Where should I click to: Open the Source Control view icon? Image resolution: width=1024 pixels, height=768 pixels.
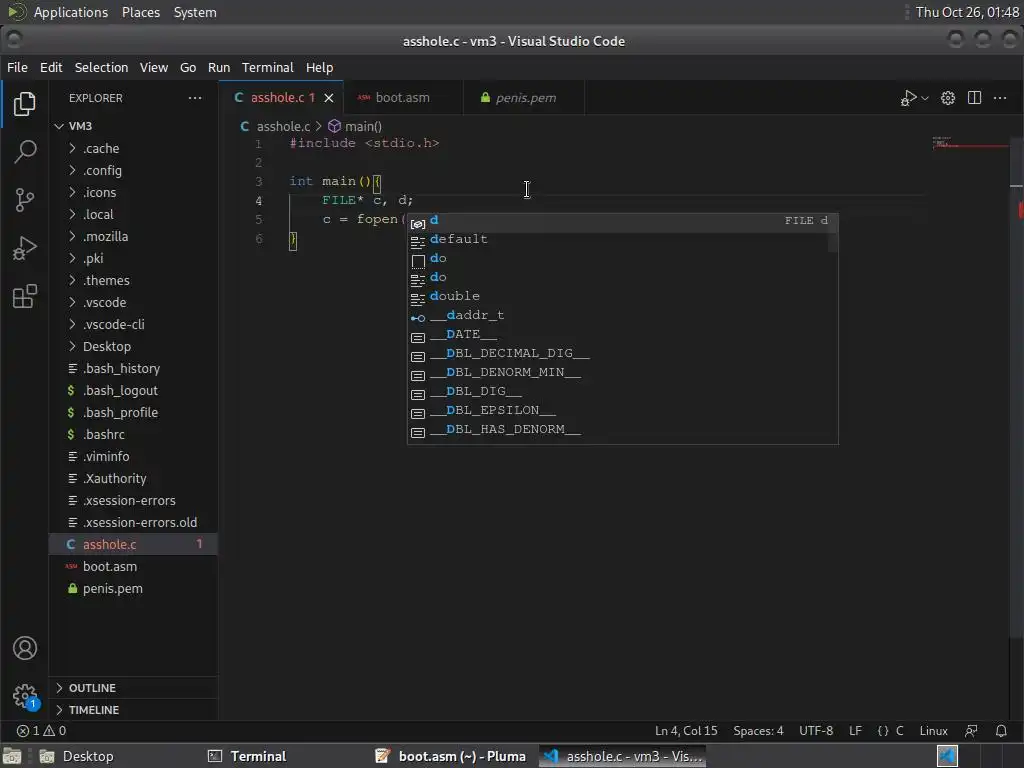25,200
